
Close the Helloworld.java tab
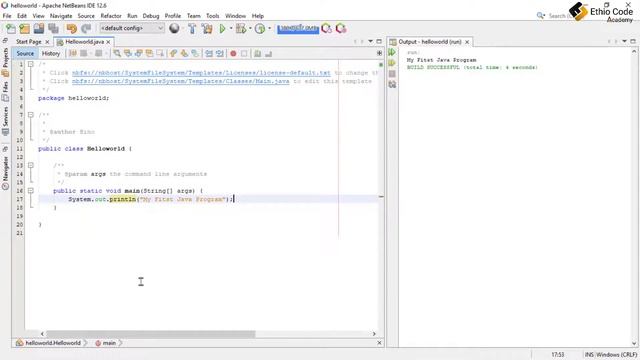[108, 42]
